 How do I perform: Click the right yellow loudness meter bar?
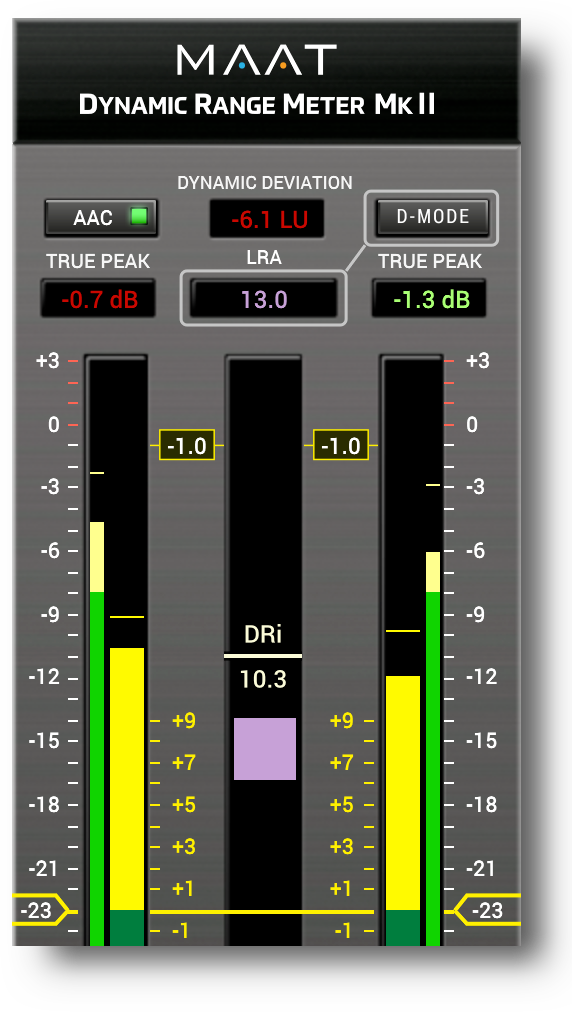click(403, 793)
